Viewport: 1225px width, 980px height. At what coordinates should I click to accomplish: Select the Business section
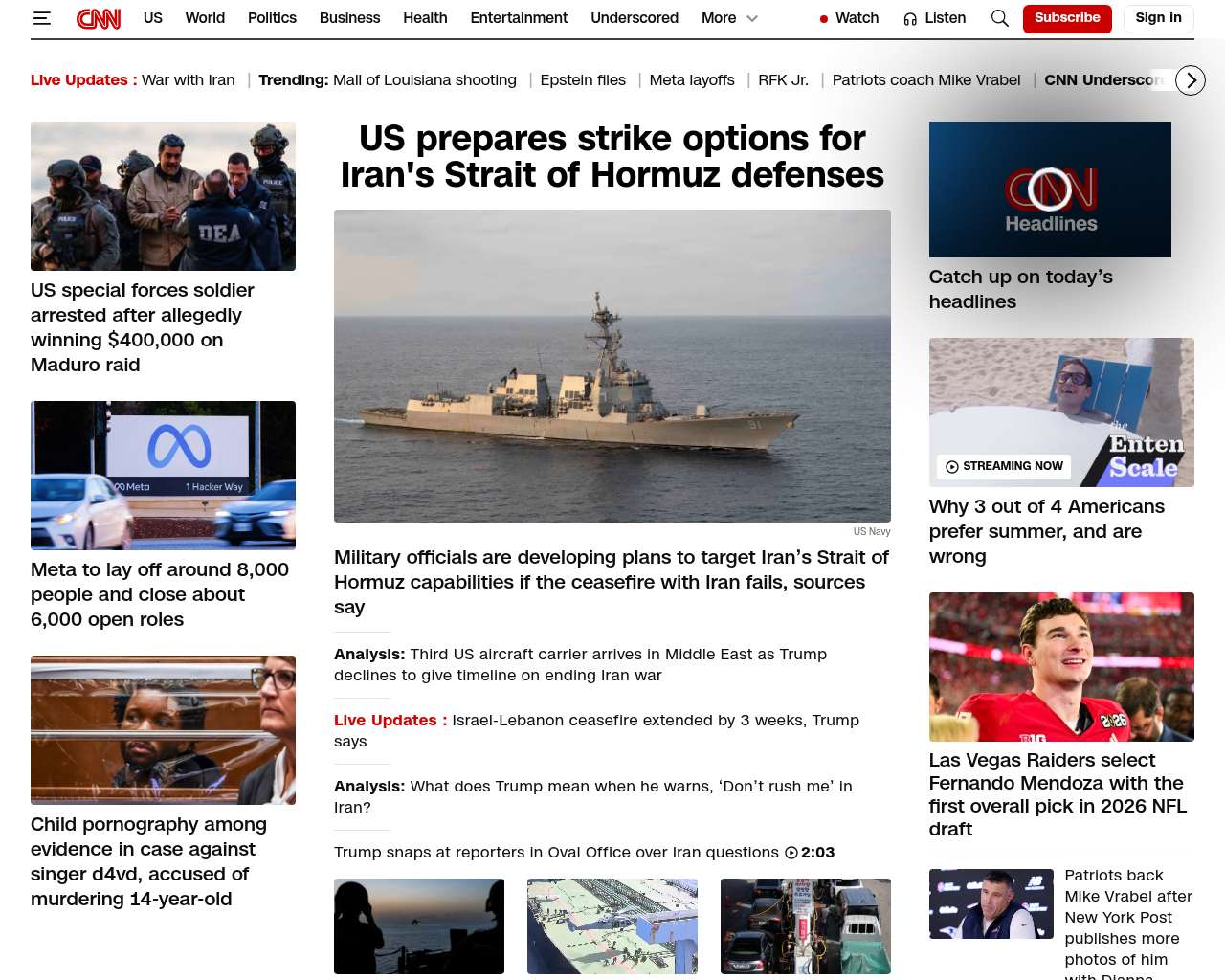point(349,18)
